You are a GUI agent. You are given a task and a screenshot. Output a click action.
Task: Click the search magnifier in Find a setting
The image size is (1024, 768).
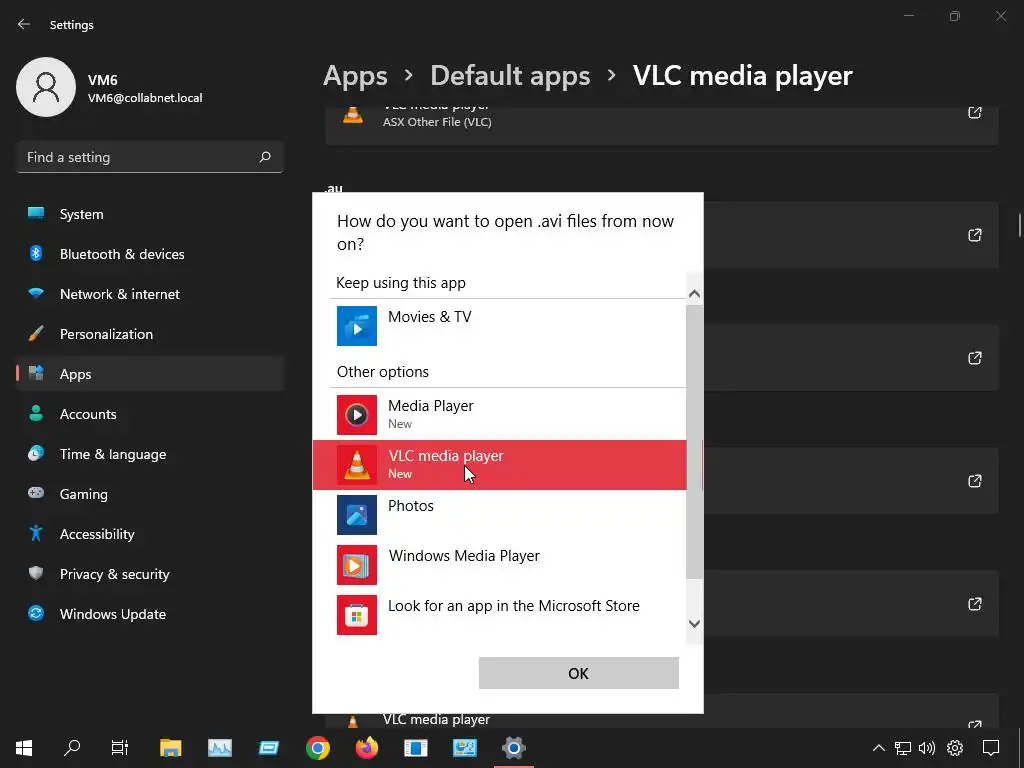(265, 157)
